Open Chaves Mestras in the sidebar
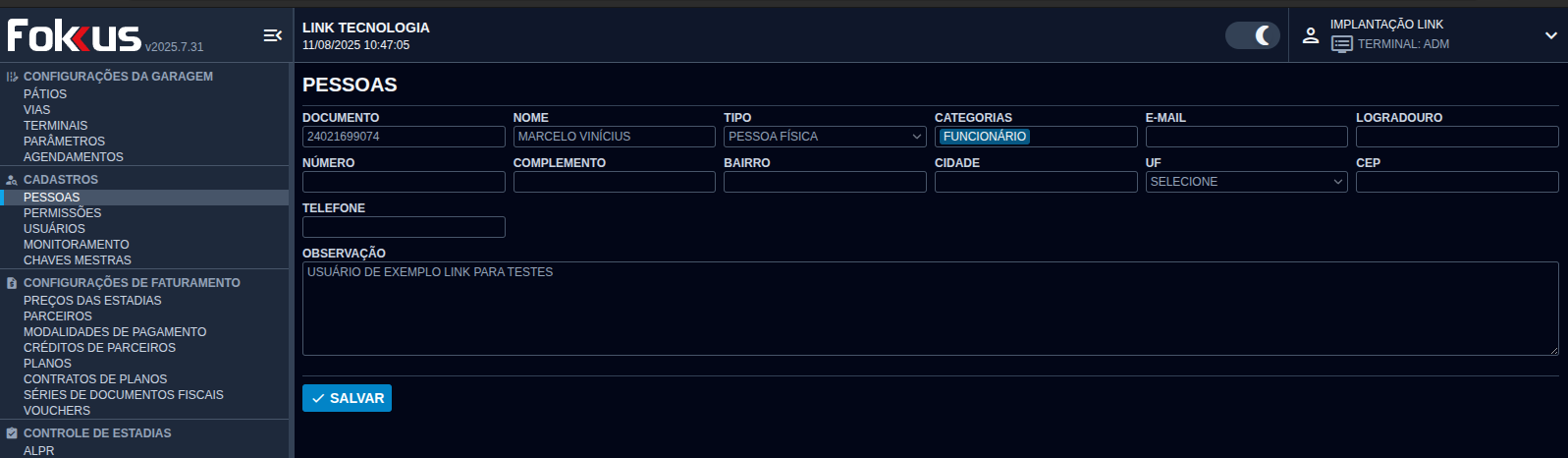Screen dimensions: 1568x458 click(x=77, y=260)
